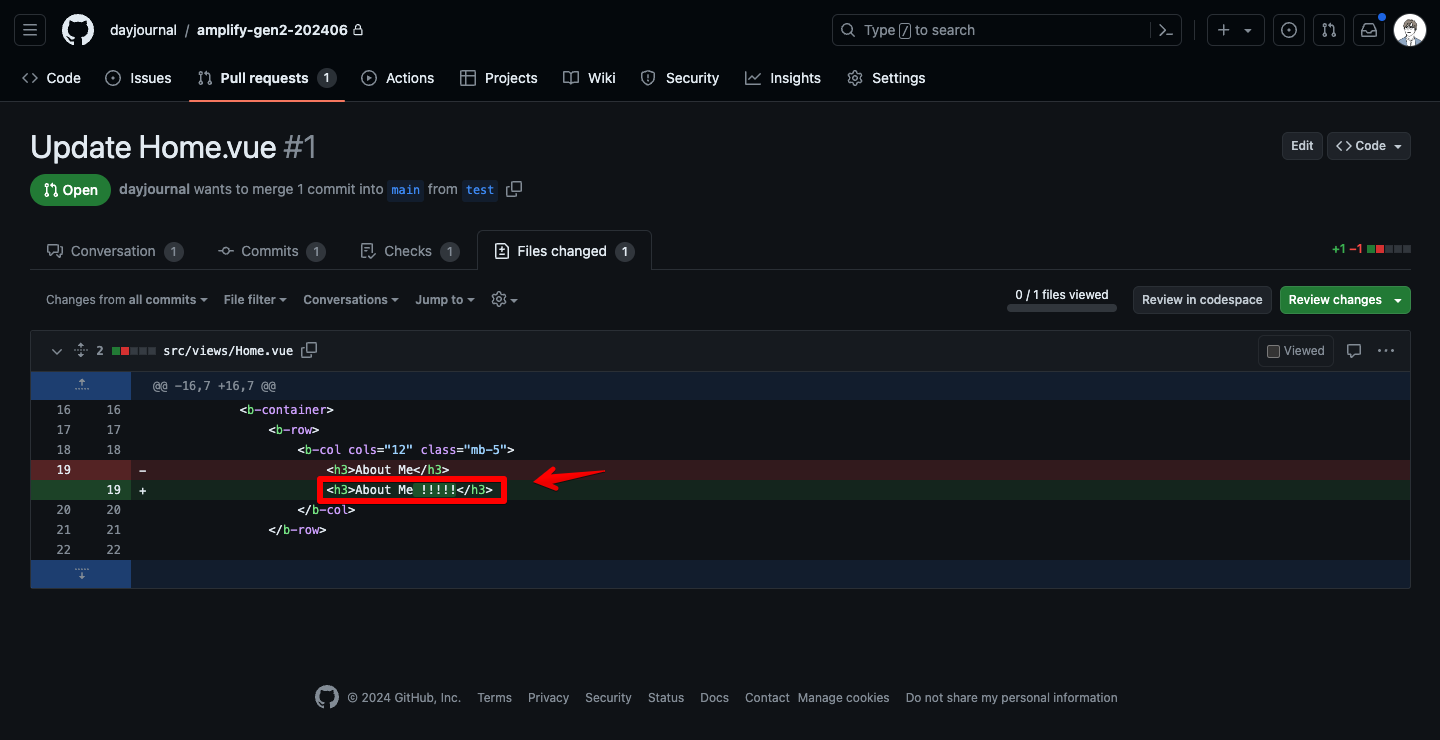Click the header pull requests icon
1440x740 pixels.
tap(1329, 30)
